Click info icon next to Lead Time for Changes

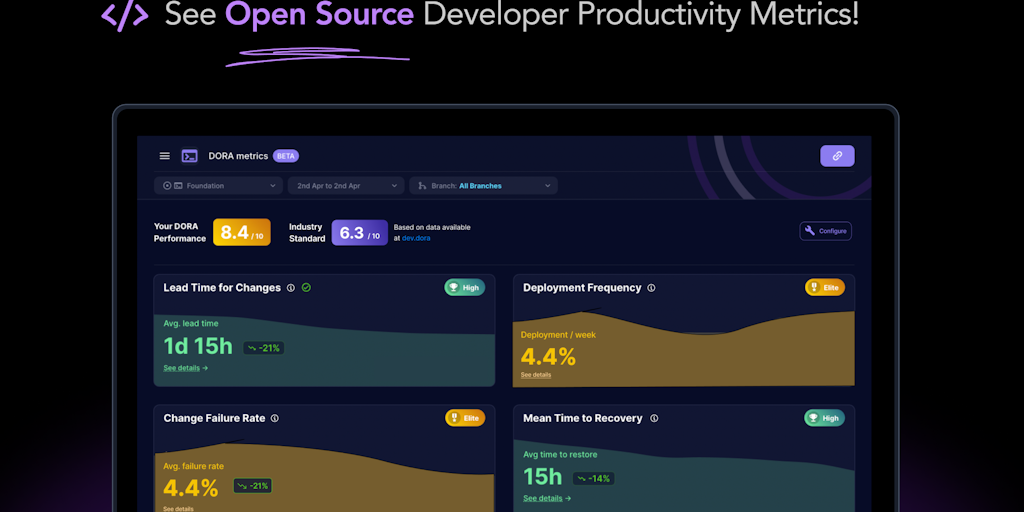point(291,288)
